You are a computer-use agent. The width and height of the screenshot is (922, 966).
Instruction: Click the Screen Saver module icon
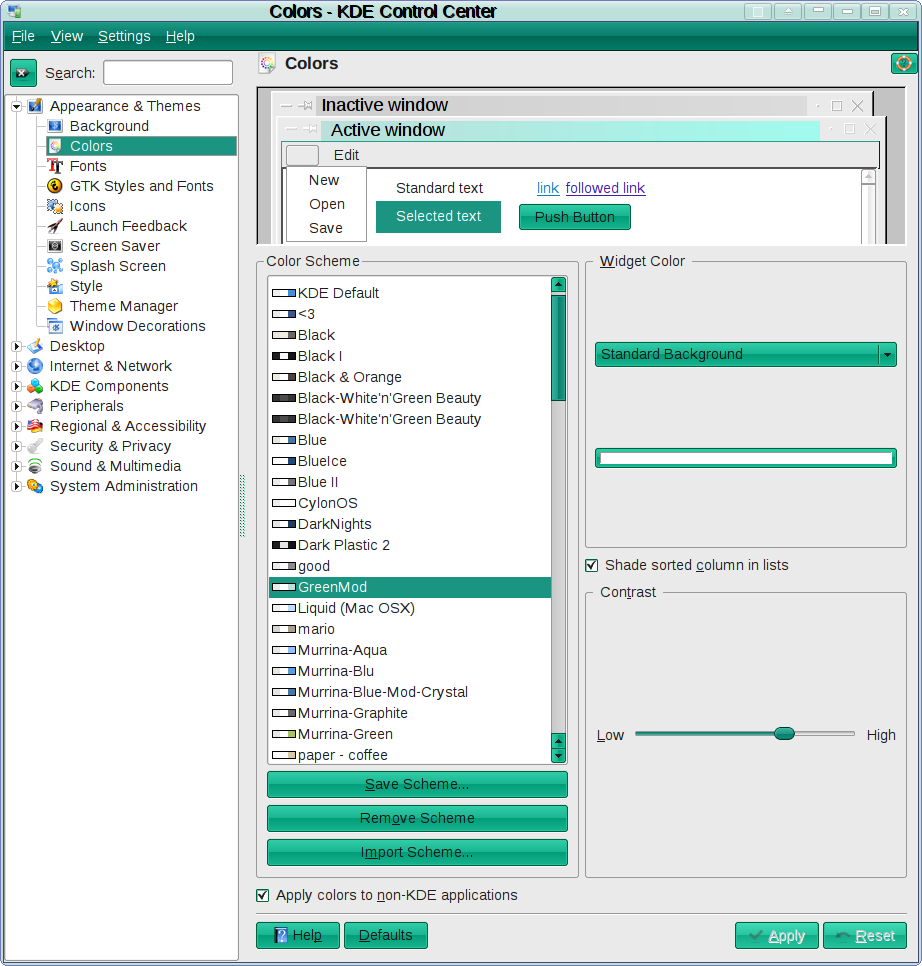(55, 246)
